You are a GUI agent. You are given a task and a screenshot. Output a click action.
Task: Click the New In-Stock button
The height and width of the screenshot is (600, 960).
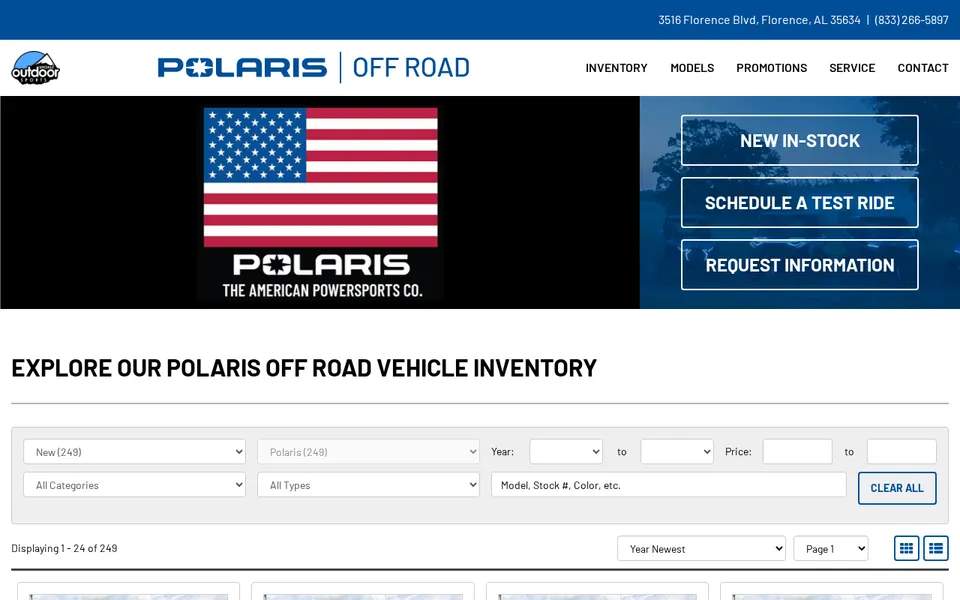(x=800, y=140)
